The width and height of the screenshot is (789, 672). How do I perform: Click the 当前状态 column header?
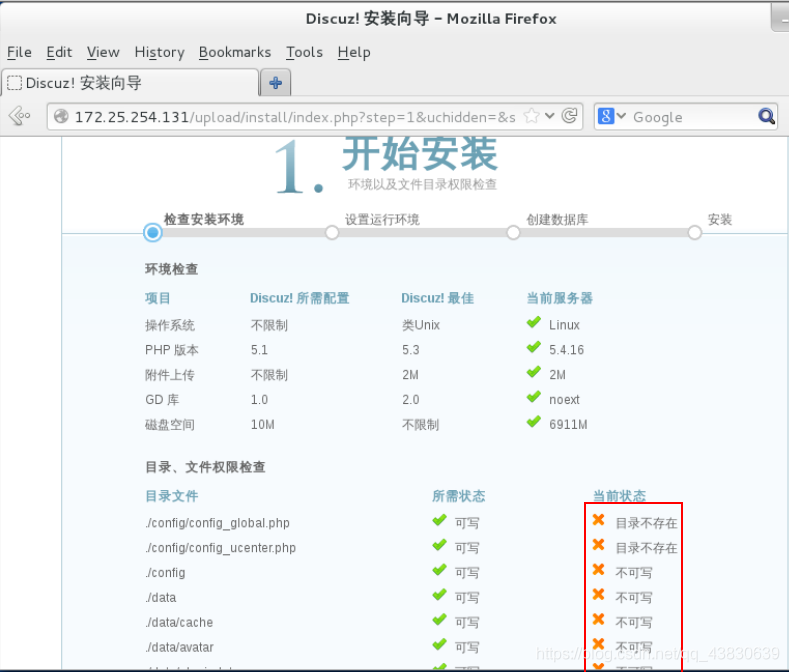(x=619, y=495)
